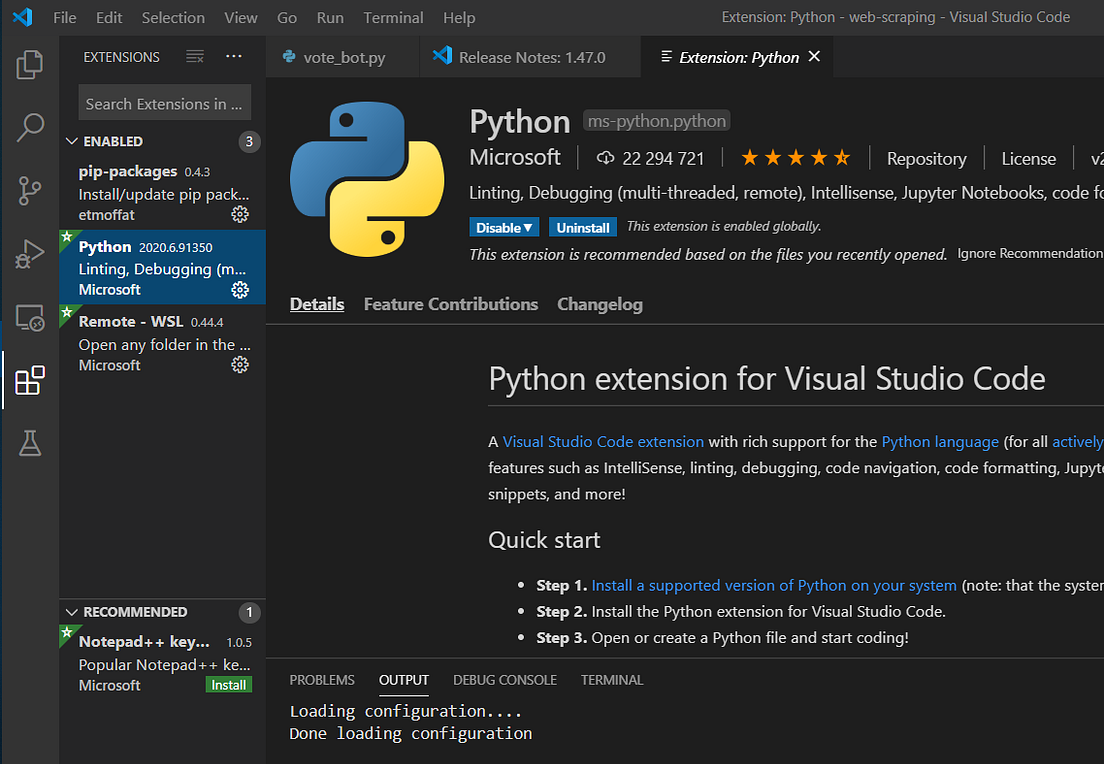The image size is (1104, 764).
Task: Click the Uninstall button
Action: 583,228
